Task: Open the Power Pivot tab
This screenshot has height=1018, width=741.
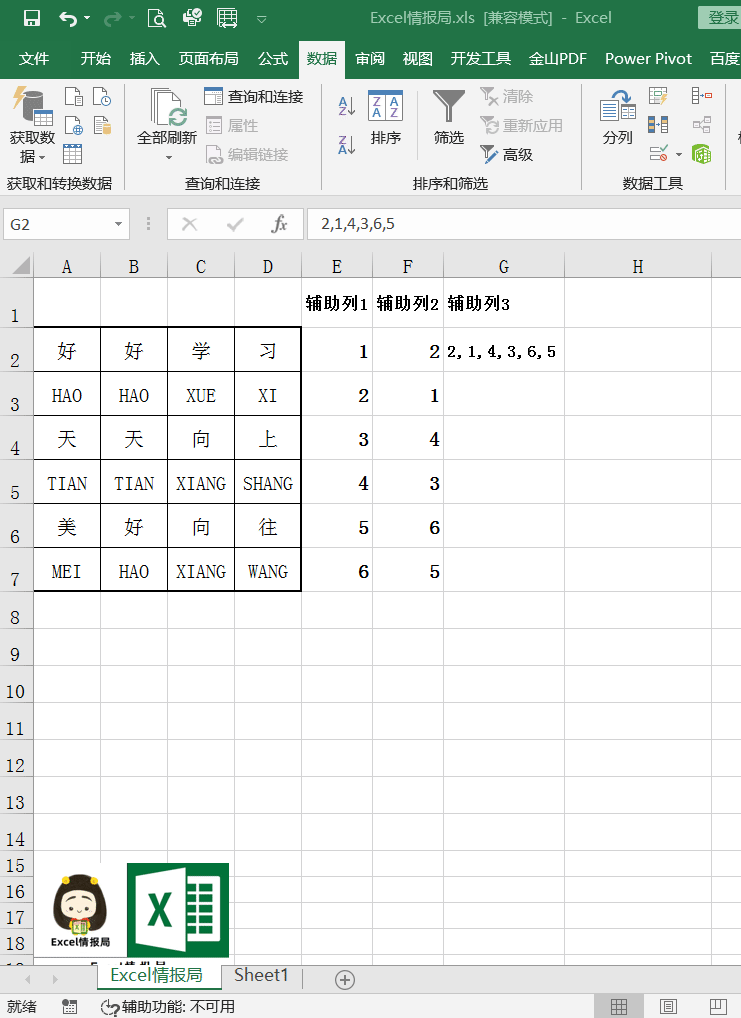Action: (x=648, y=59)
